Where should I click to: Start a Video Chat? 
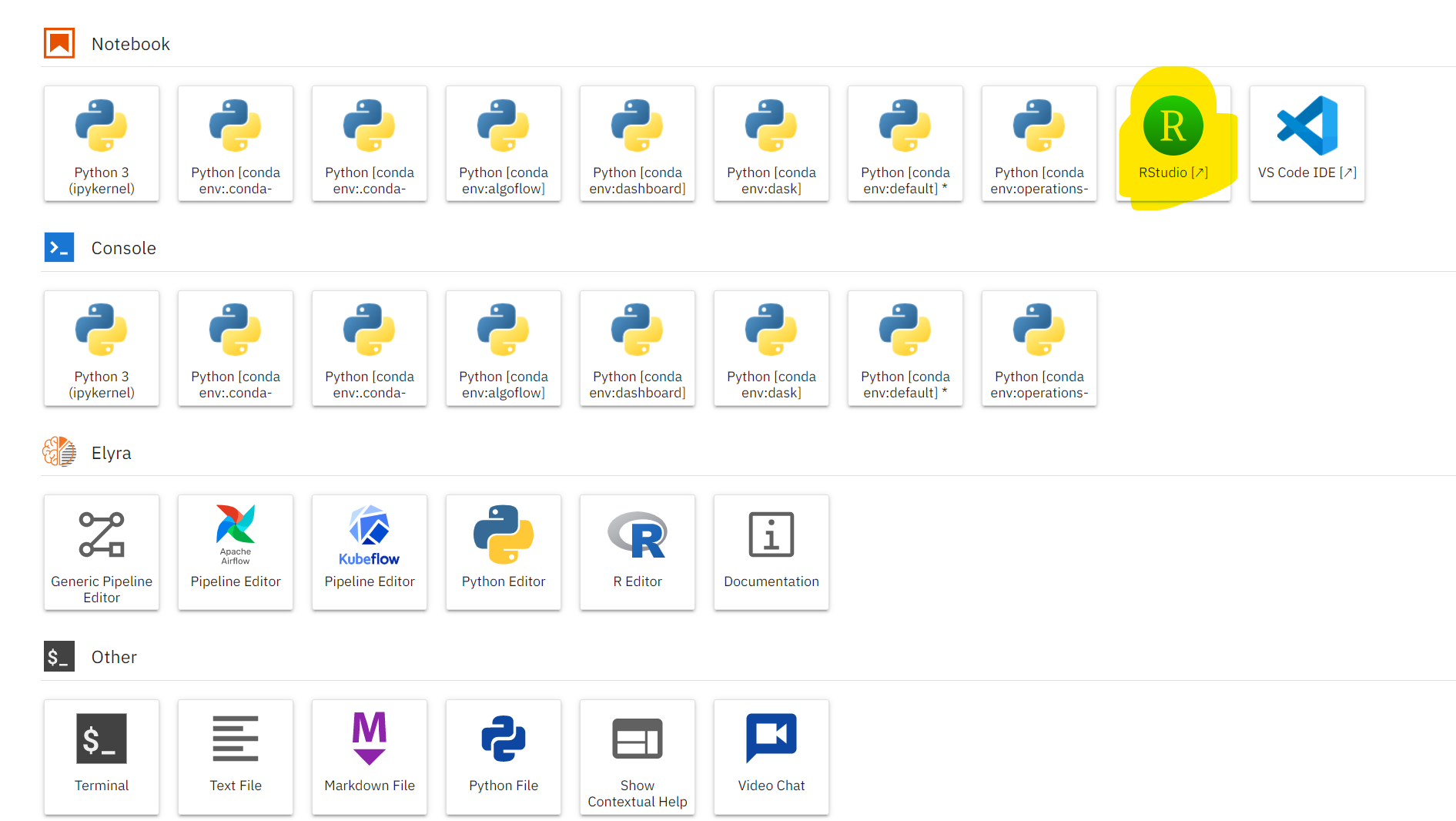click(x=772, y=757)
